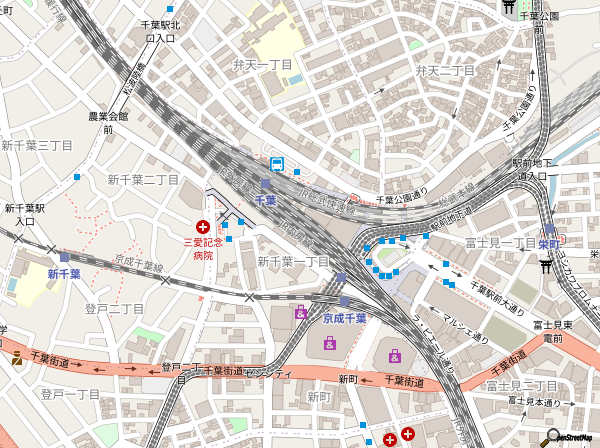This screenshot has width=600, height=448.
Task: Select the blue bus stop icon near 千葉 station
Action: (x=275, y=165)
